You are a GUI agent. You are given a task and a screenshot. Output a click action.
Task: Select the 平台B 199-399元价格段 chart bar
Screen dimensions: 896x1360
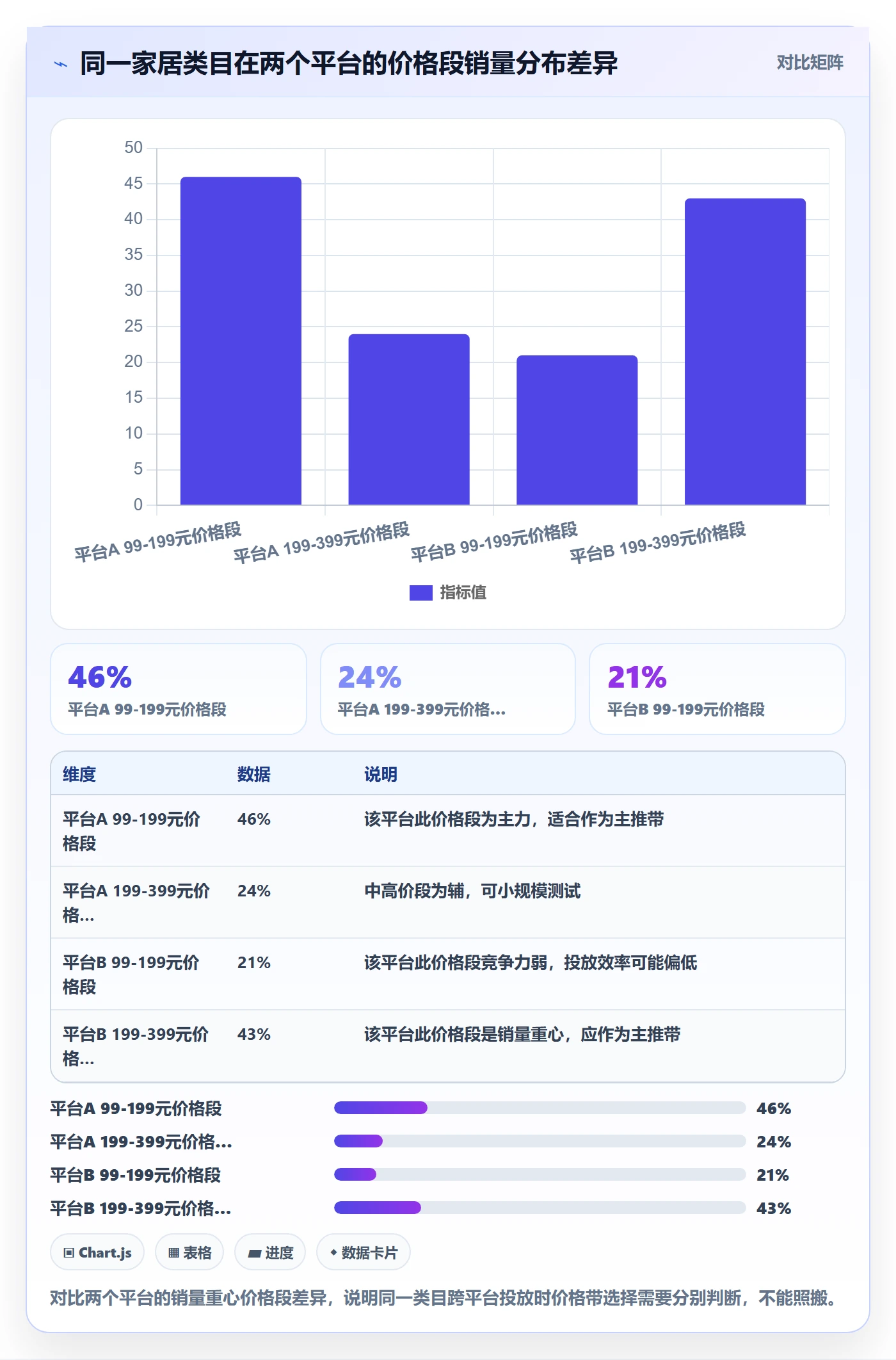coord(745,352)
